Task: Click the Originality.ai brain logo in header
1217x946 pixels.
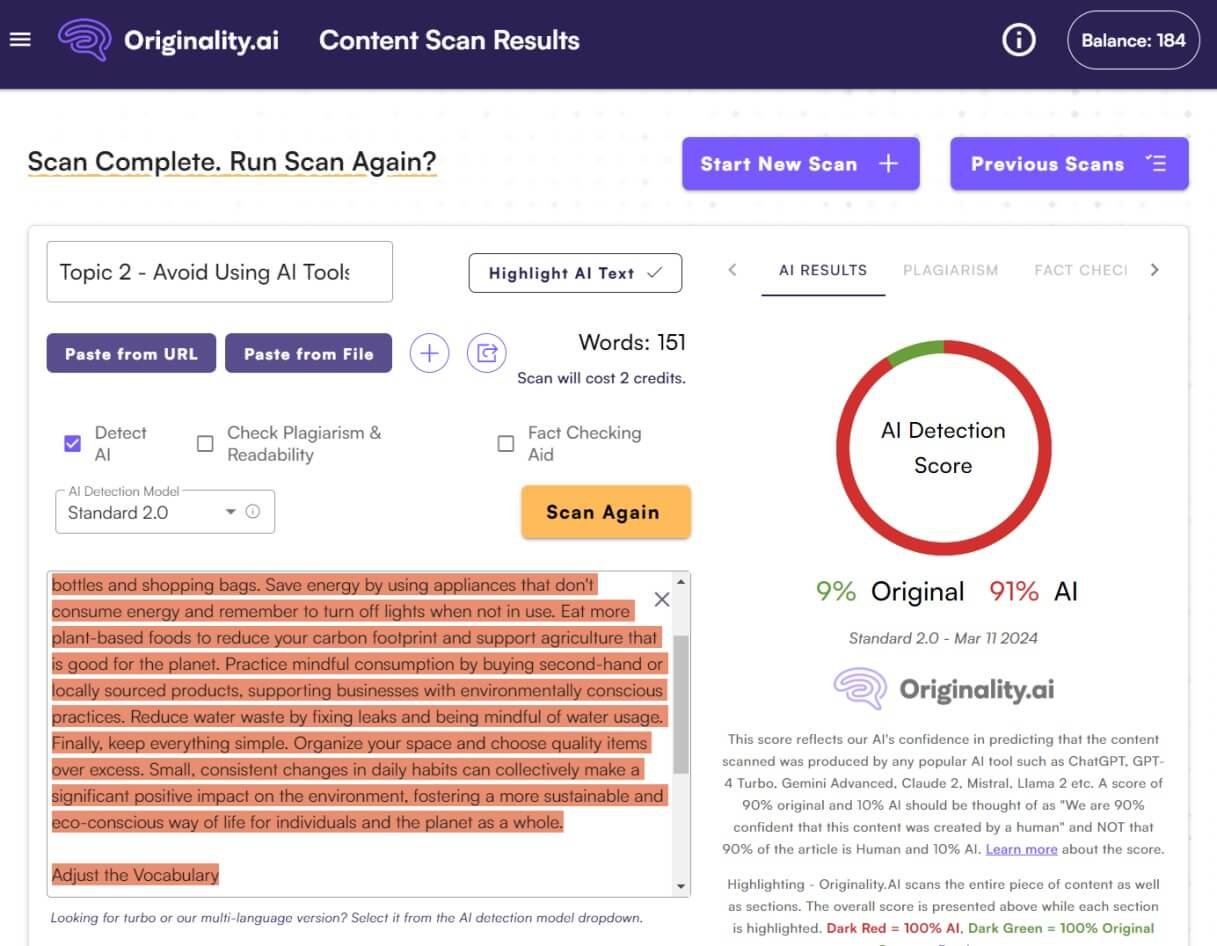Action: [84, 40]
